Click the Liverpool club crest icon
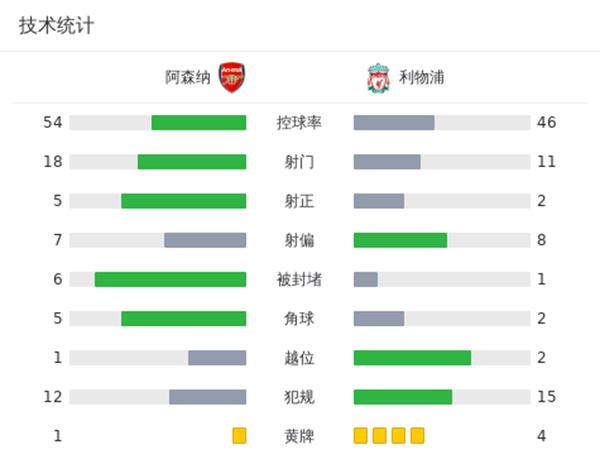The height and width of the screenshot is (459, 600). (x=378, y=77)
